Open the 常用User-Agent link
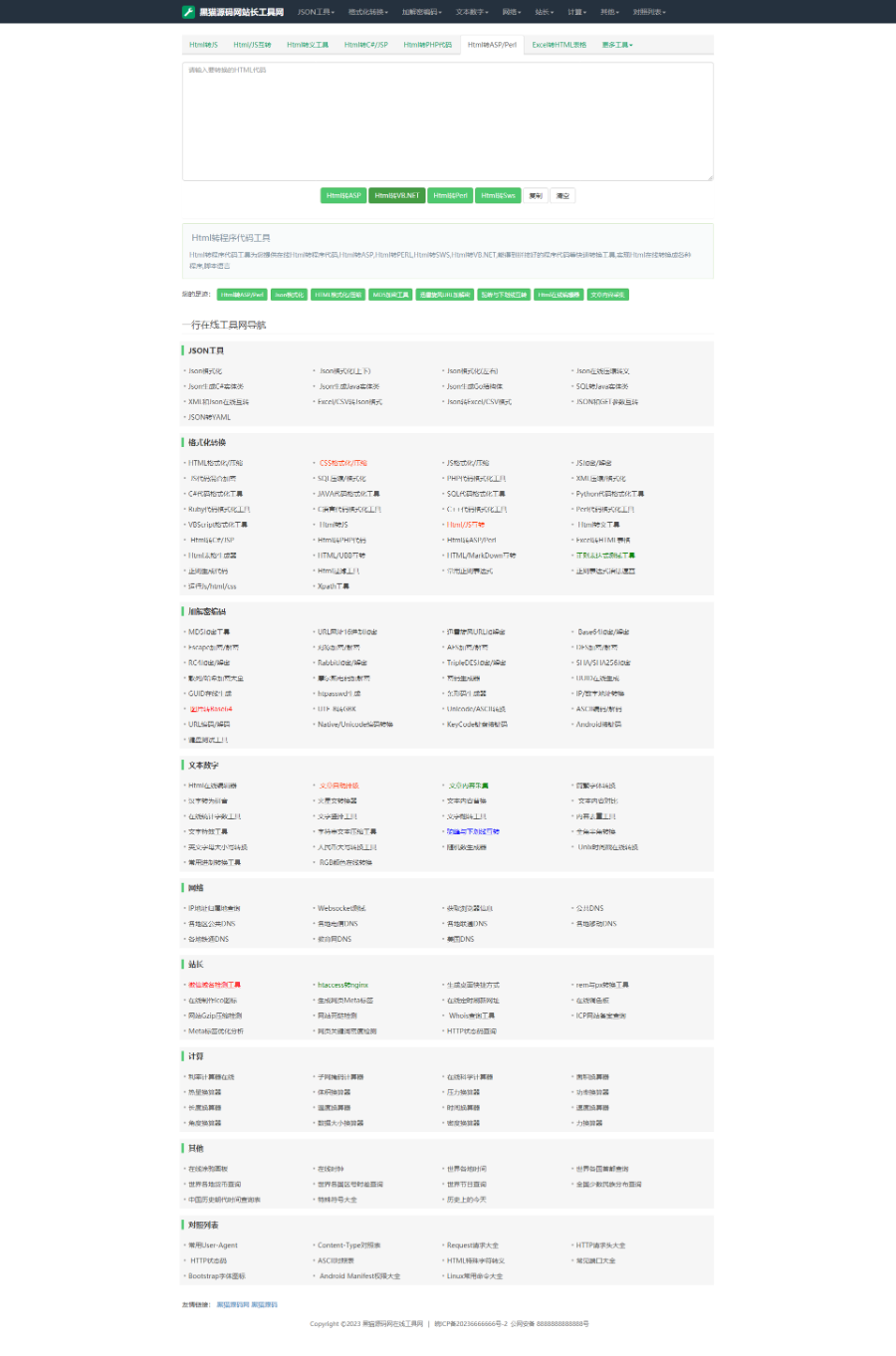The height and width of the screenshot is (1356, 896). [x=213, y=1245]
